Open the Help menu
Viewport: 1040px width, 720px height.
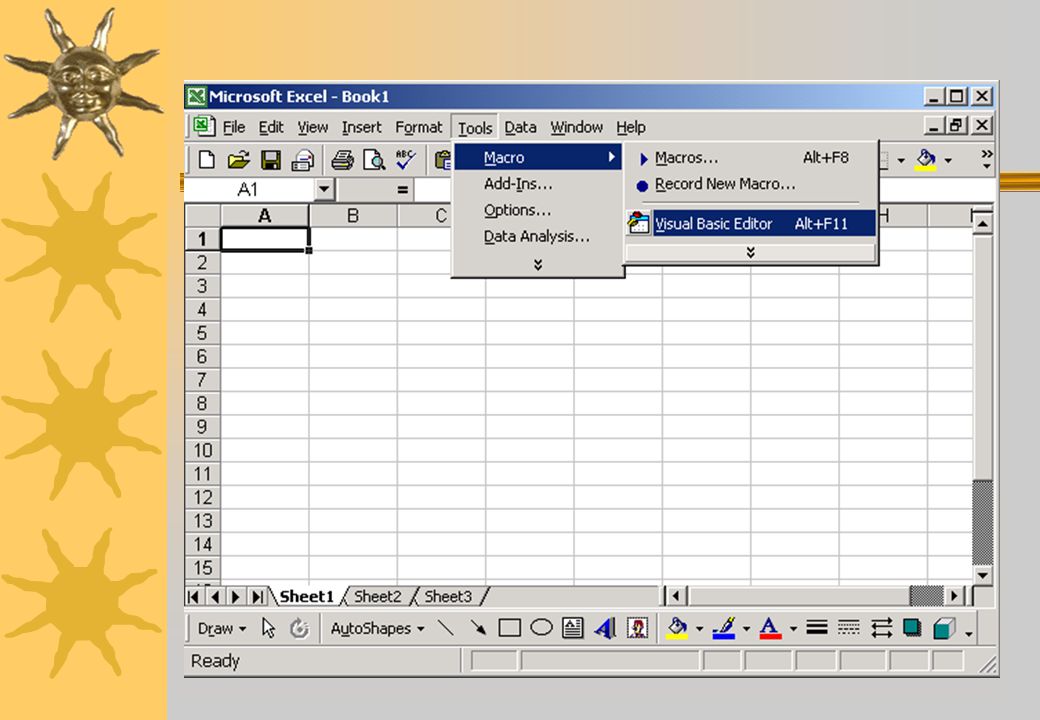630,127
